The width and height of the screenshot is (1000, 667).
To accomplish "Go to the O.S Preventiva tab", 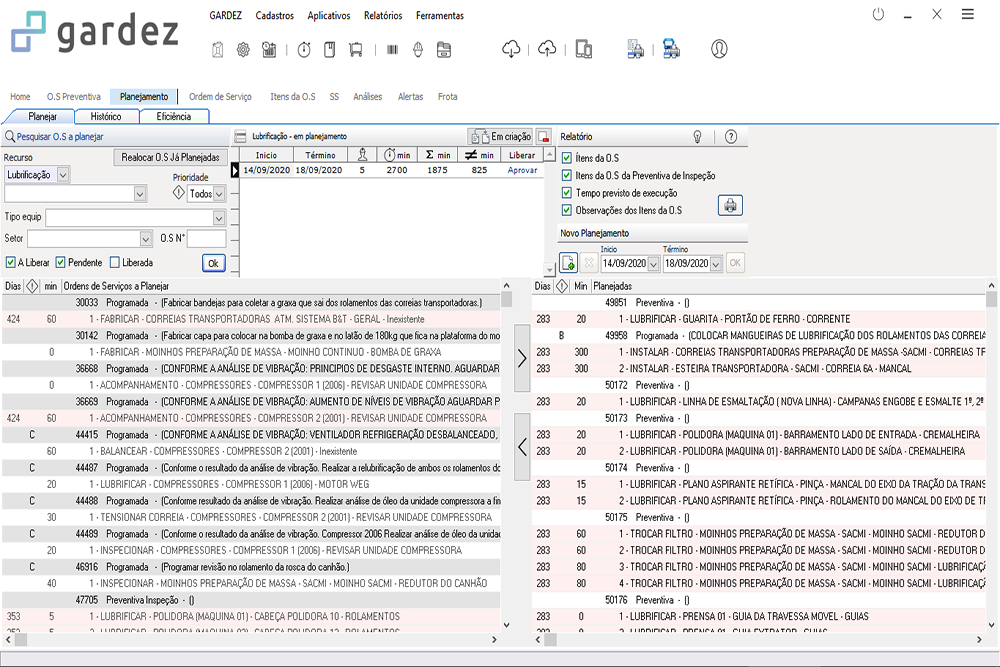I will [73, 96].
